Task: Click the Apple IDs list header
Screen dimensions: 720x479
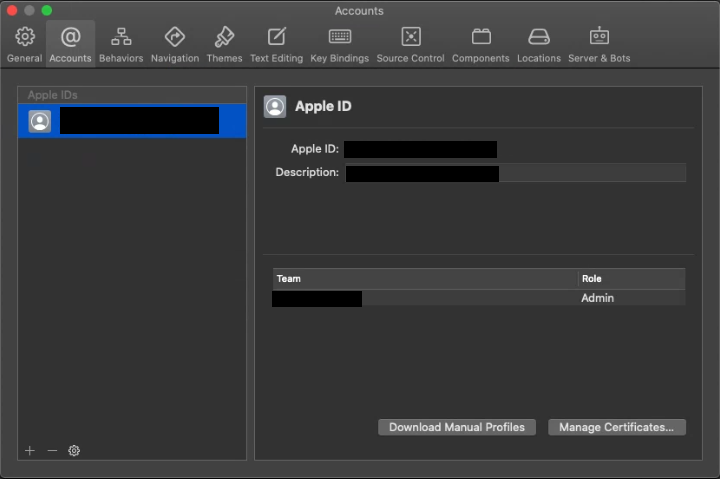Action: [x=132, y=95]
